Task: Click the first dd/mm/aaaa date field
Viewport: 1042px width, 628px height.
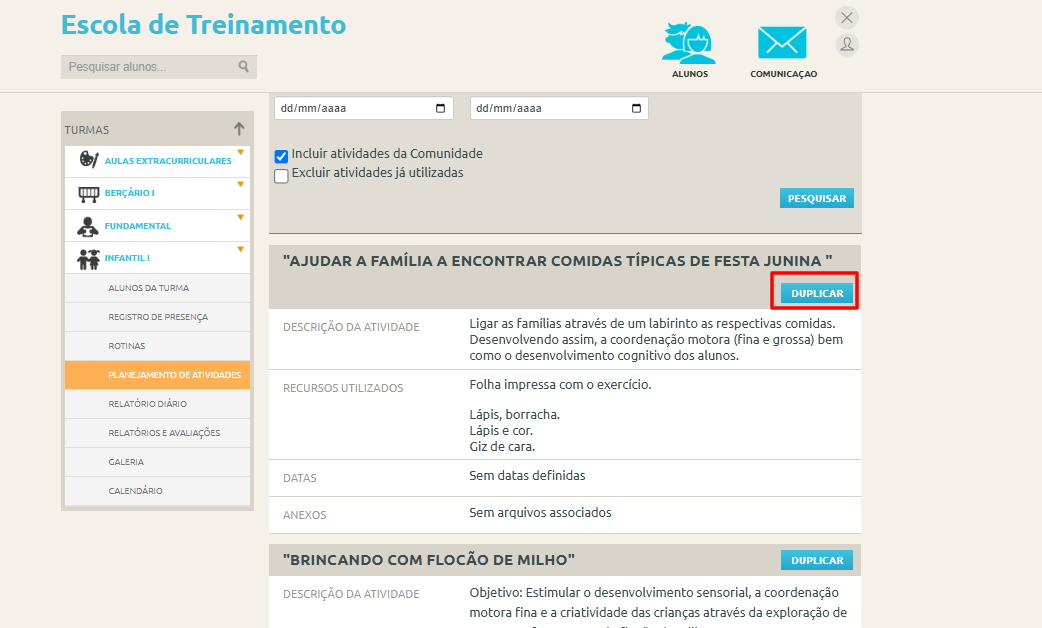Action: pos(364,108)
